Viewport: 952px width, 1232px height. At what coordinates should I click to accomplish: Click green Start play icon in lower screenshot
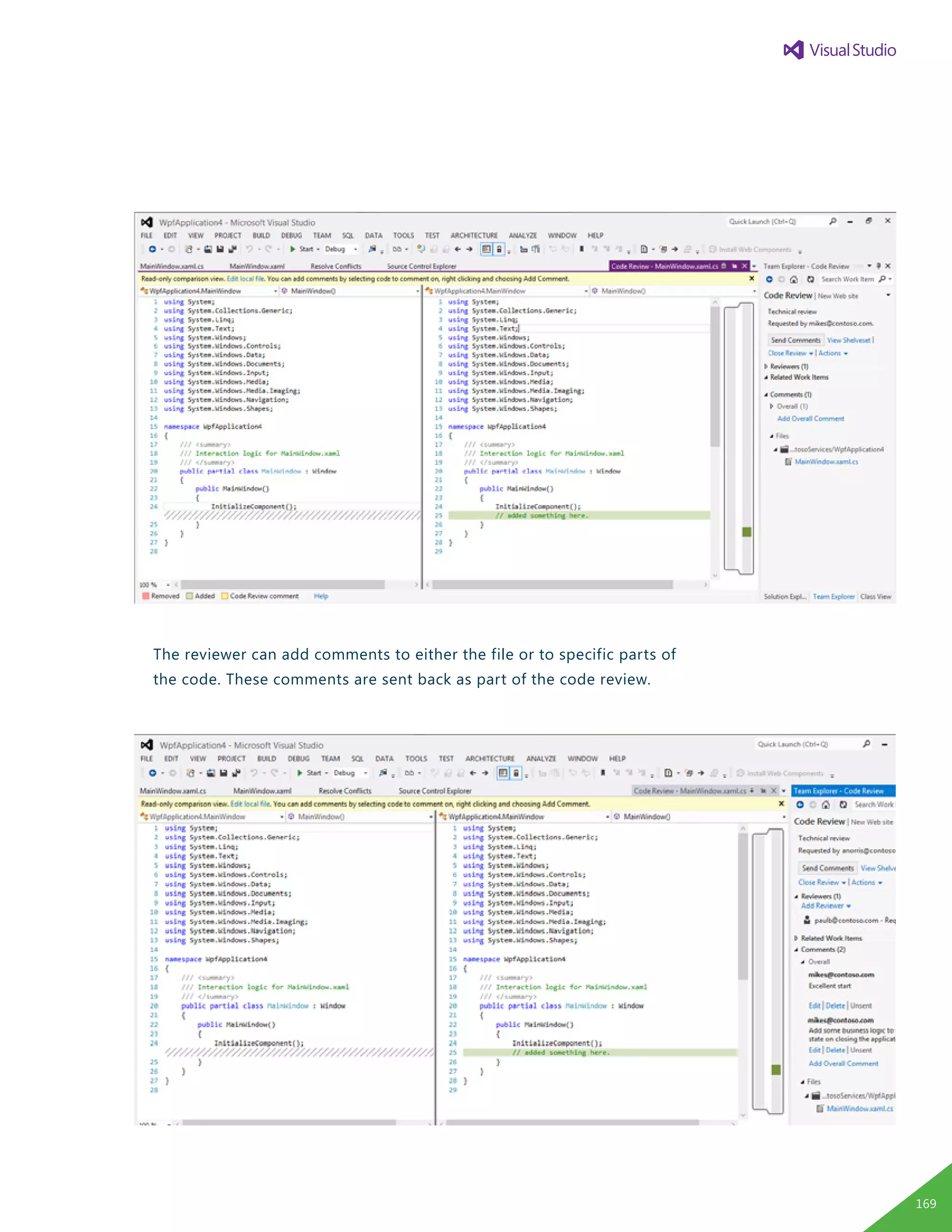click(300, 774)
